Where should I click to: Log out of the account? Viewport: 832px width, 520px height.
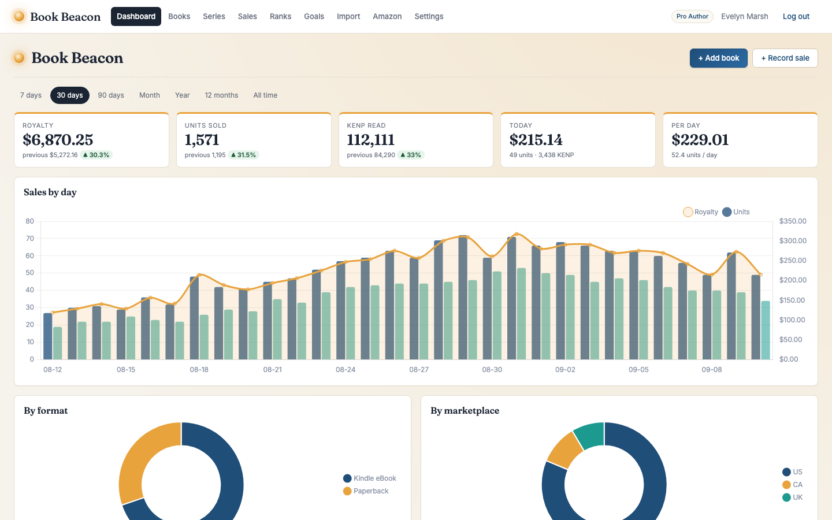pos(796,16)
